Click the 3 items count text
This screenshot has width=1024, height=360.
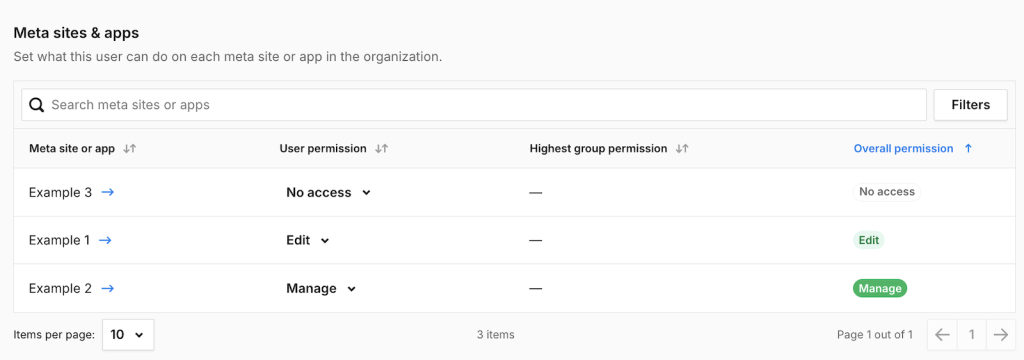pyautogui.click(x=496, y=335)
